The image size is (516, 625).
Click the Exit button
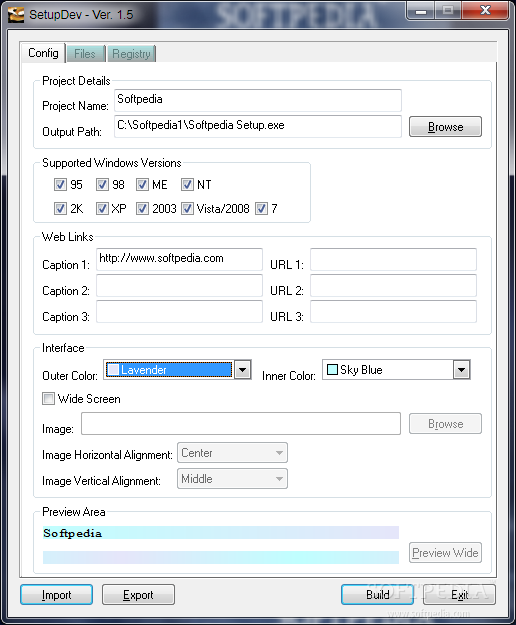click(459, 595)
